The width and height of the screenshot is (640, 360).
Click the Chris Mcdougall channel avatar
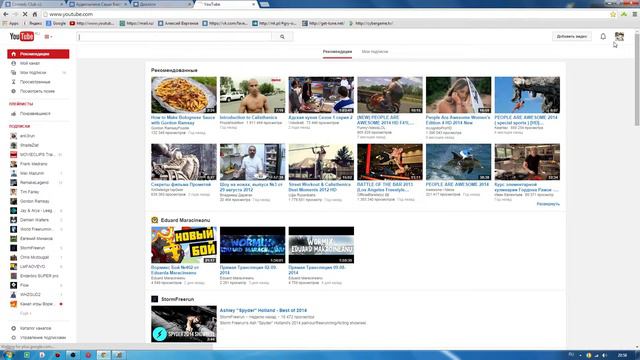click(13, 257)
